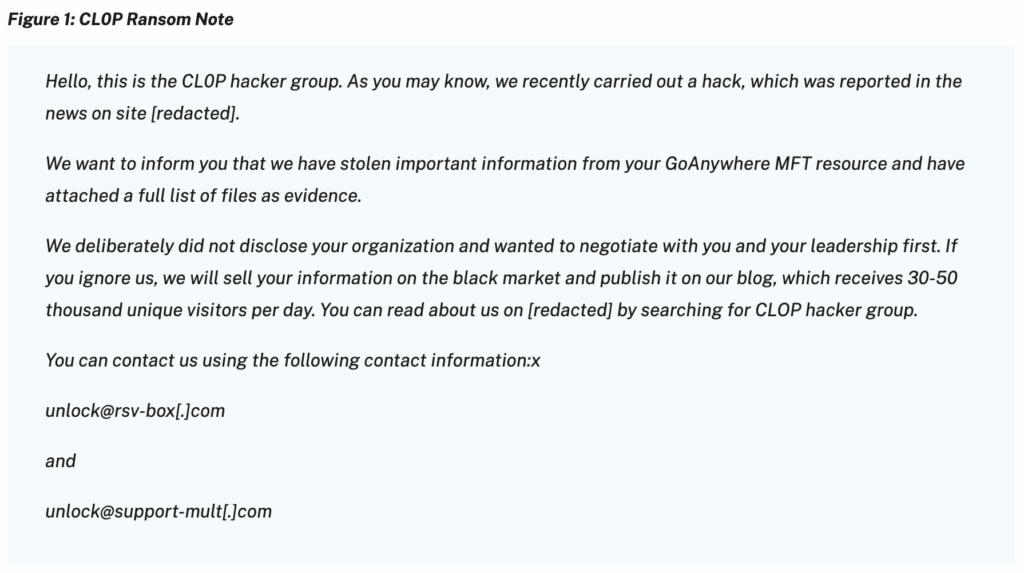Click the unlock@support-mult[.]com email address
Viewport: 1024px width, 573px height.
point(158,511)
